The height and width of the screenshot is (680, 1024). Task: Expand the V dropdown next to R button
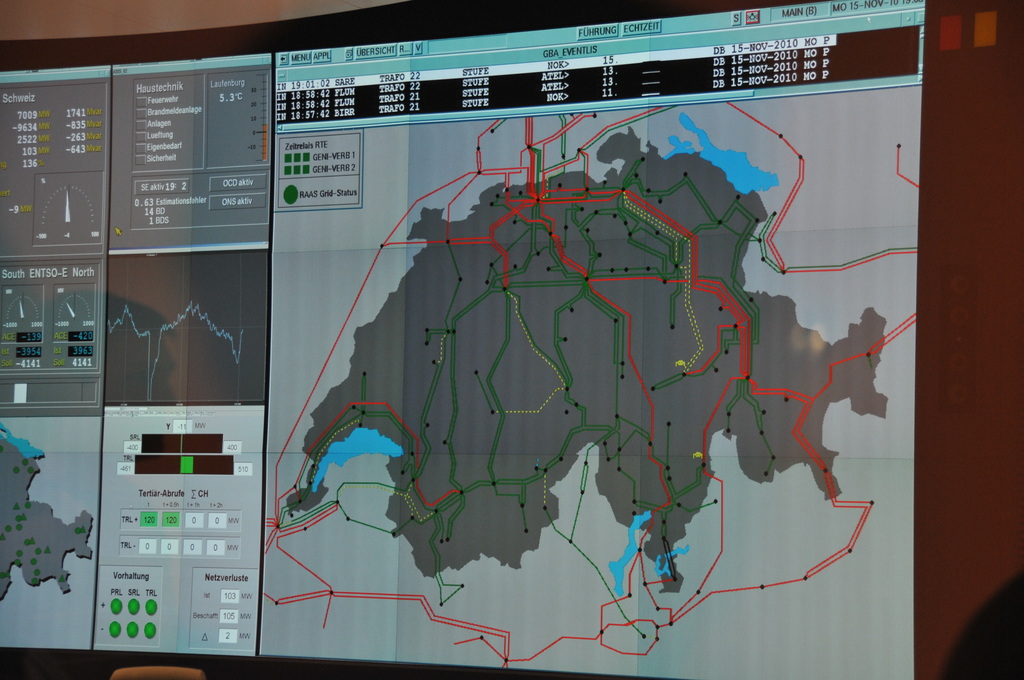[x=418, y=48]
